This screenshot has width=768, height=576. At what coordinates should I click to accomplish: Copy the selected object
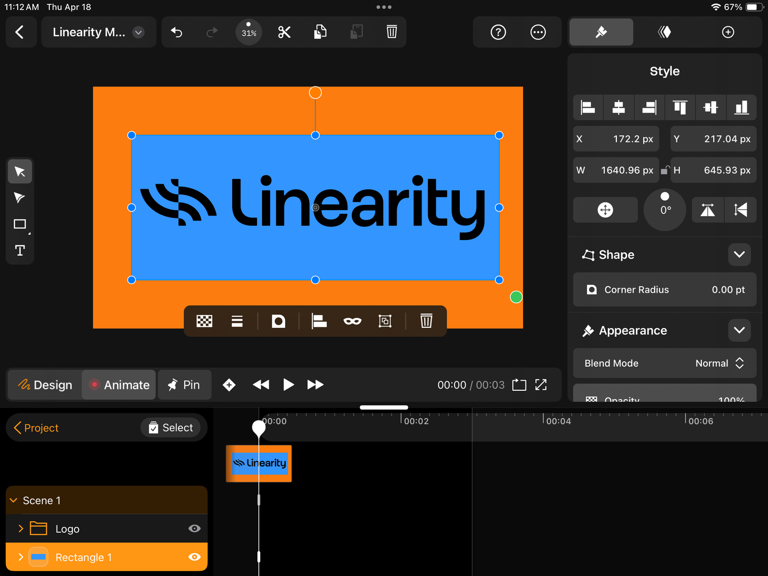click(x=320, y=32)
